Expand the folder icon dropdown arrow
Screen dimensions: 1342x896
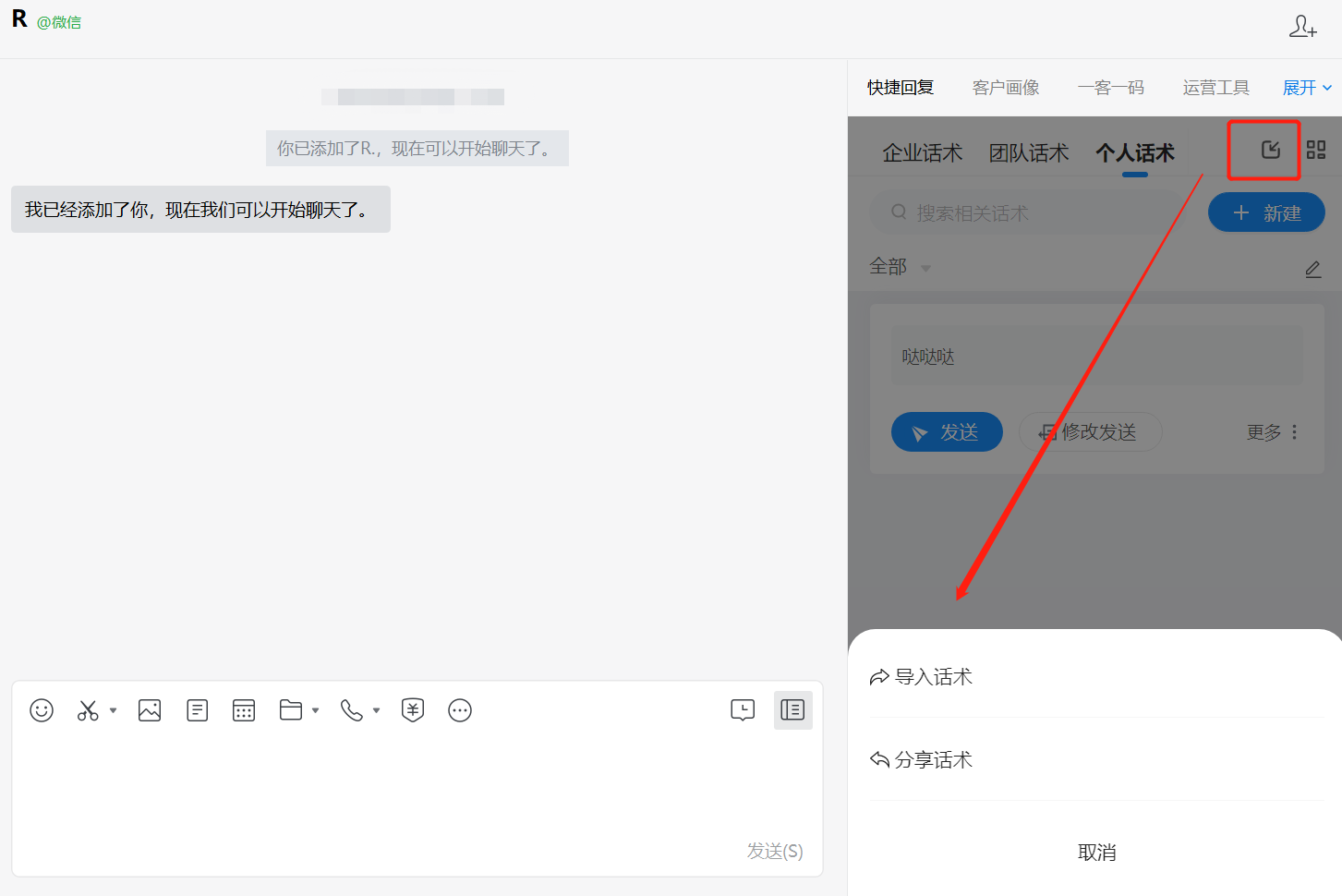[316, 710]
